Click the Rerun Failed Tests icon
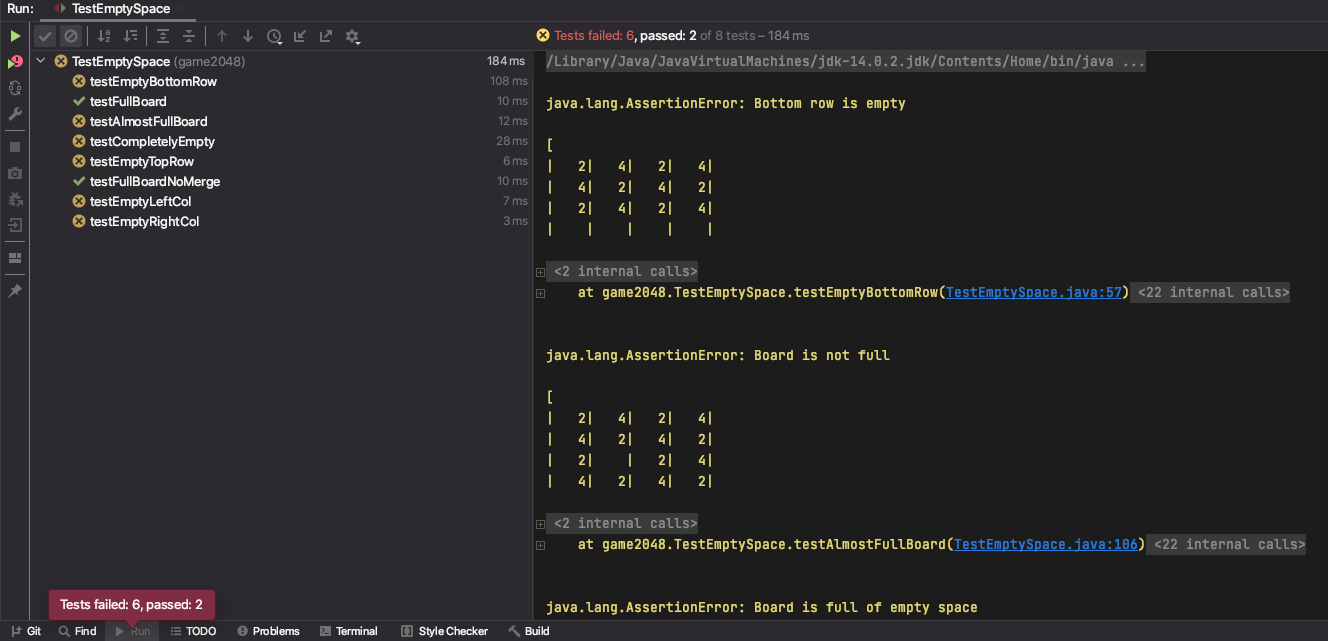 [14, 61]
